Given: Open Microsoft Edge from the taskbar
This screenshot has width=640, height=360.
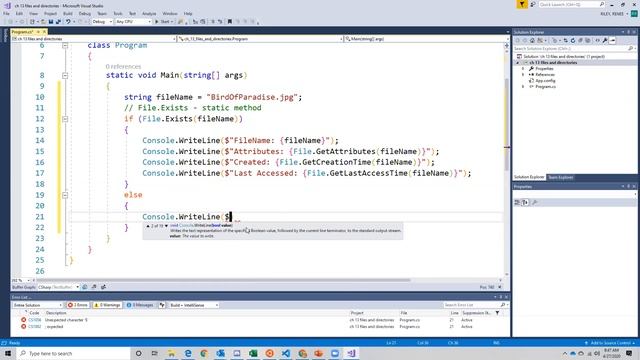Looking at the screenshot, I should click(x=188, y=353).
